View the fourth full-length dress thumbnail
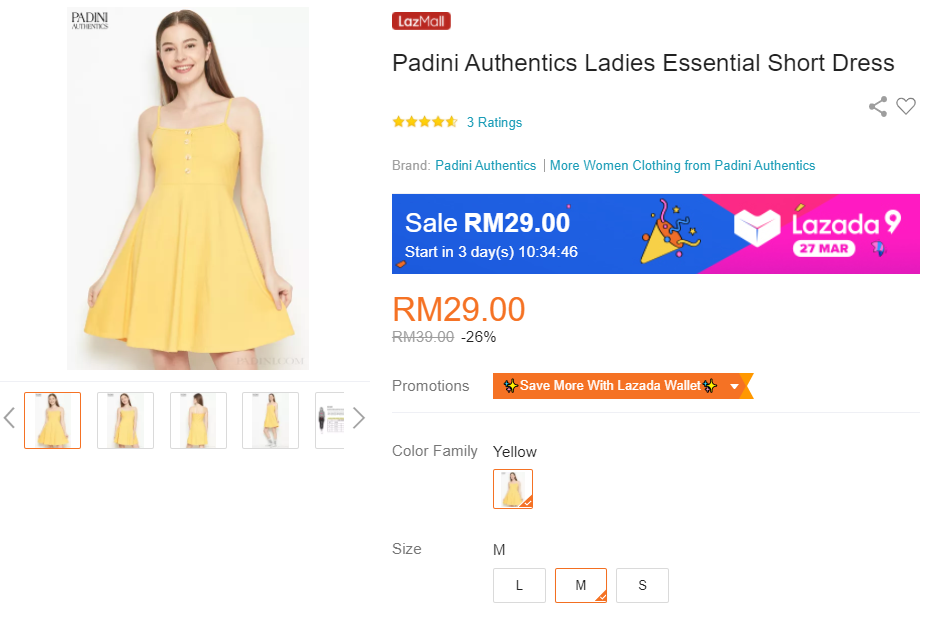 click(270, 420)
